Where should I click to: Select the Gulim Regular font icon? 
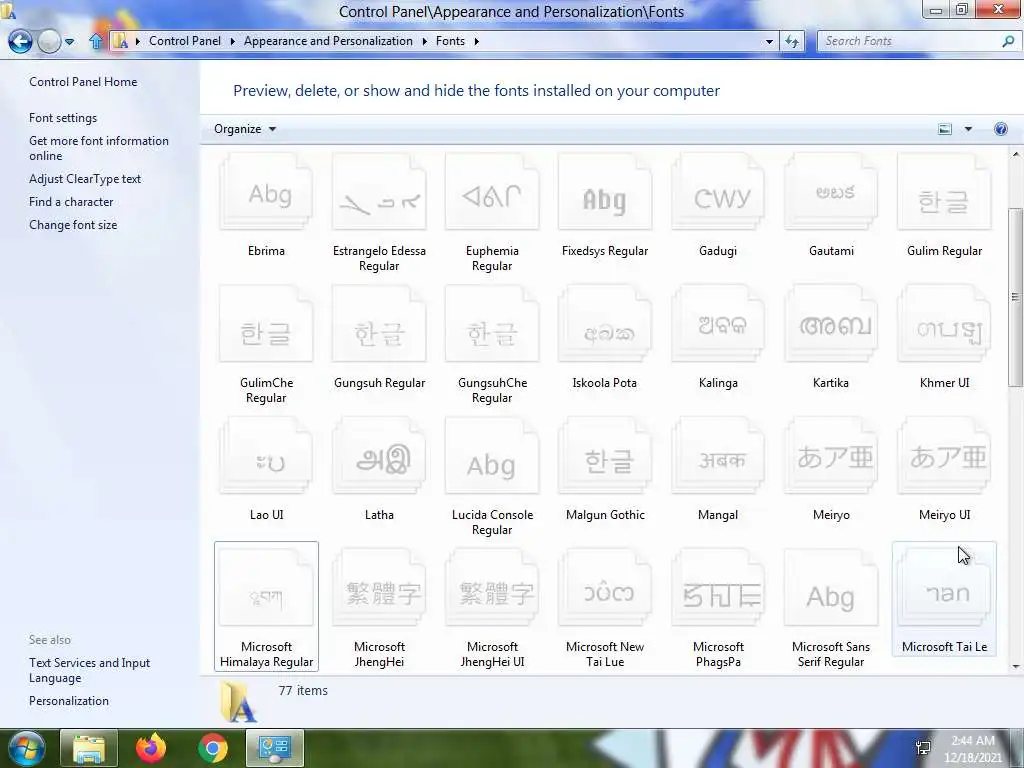(x=944, y=192)
